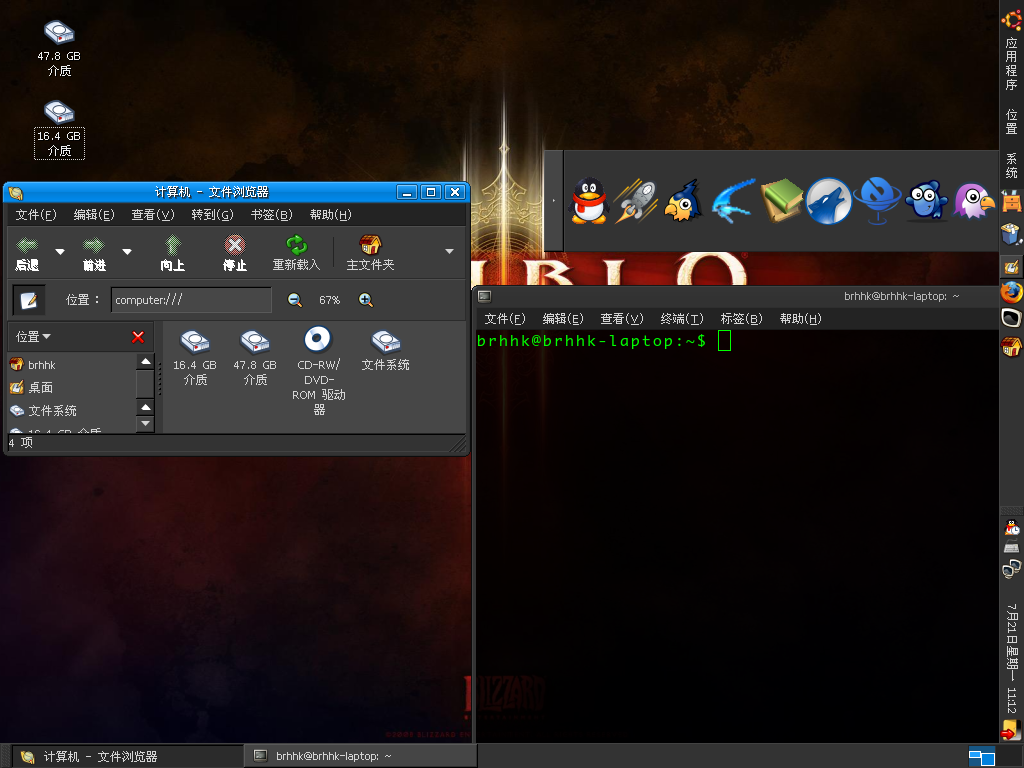1024x768 pixels.
Task: Select the 文件系统 icon in file pane
Action: point(385,351)
